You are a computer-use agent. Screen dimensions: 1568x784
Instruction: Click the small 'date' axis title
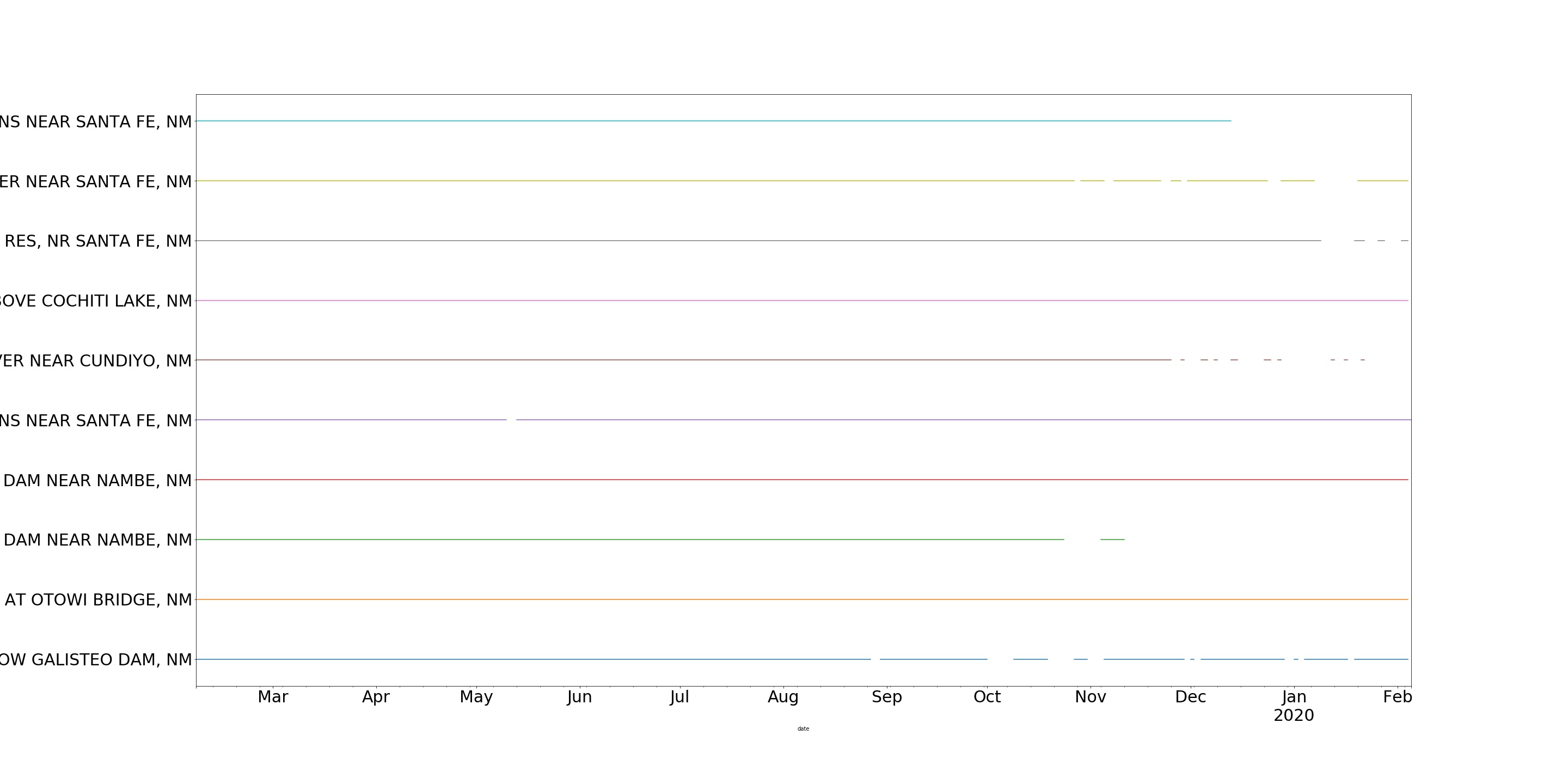click(x=803, y=728)
